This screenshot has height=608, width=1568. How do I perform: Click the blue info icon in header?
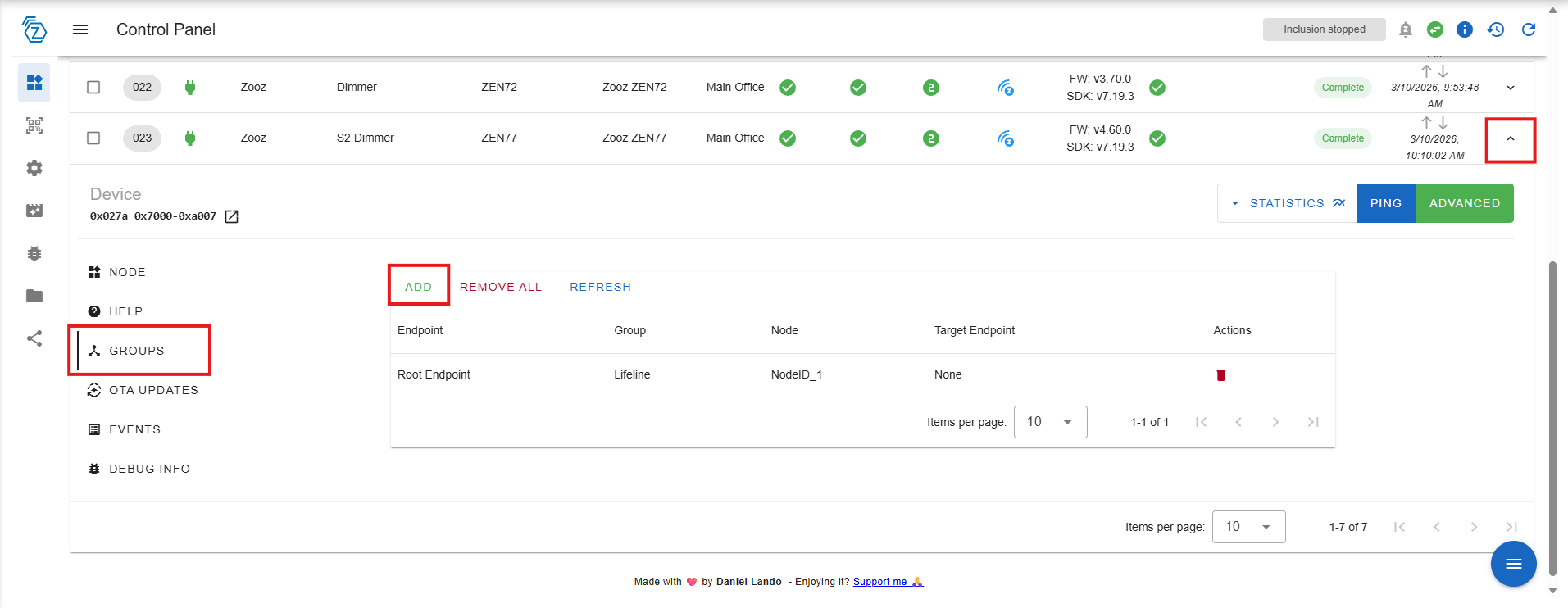[1464, 29]
